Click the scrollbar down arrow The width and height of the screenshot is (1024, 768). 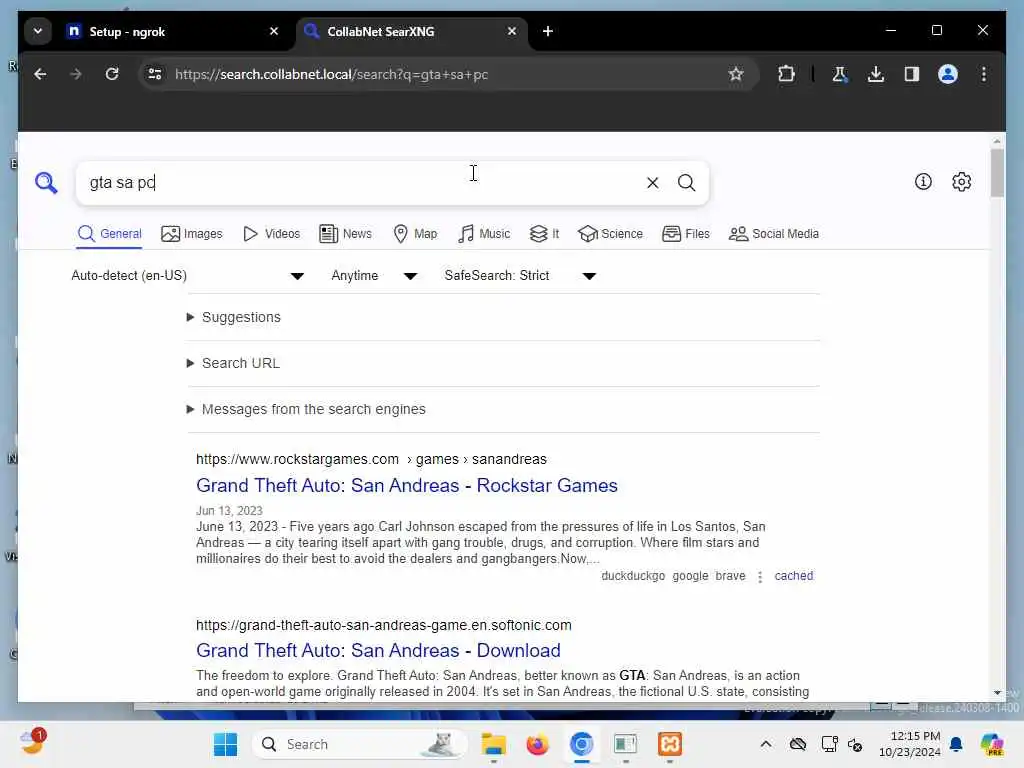coord(997,693)
